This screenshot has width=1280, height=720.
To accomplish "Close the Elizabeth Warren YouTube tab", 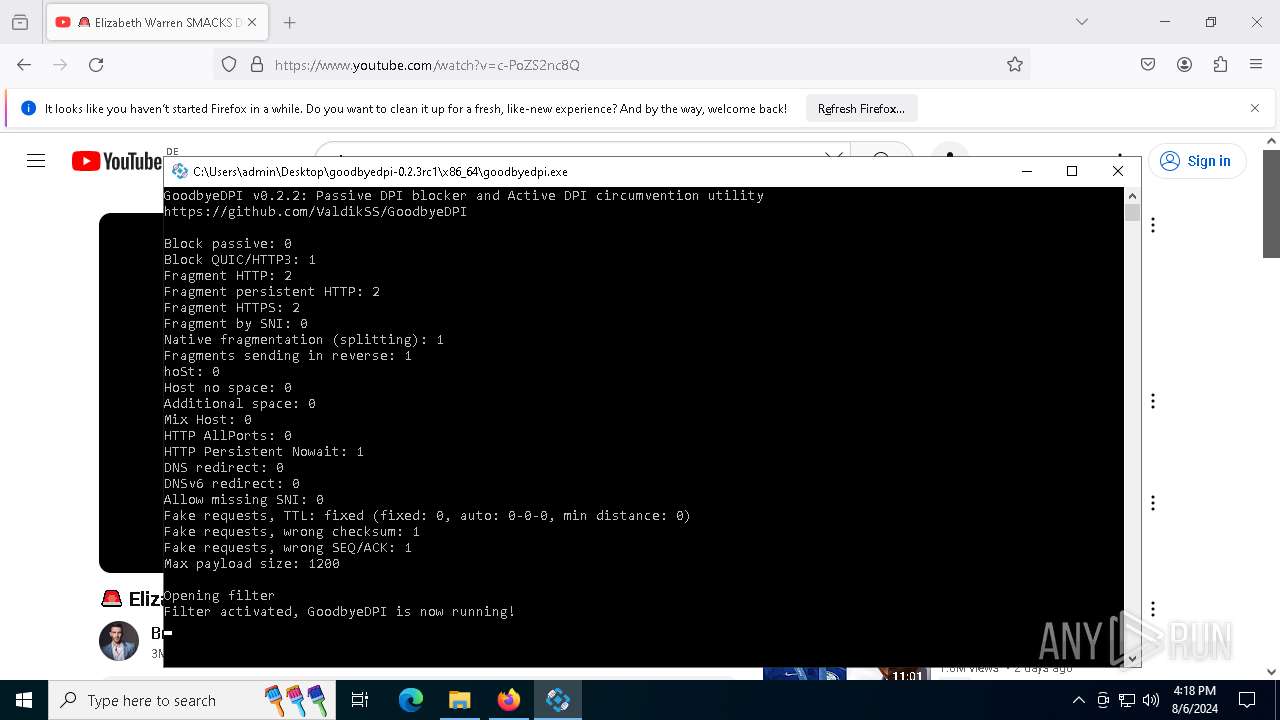I will (252, 22).
